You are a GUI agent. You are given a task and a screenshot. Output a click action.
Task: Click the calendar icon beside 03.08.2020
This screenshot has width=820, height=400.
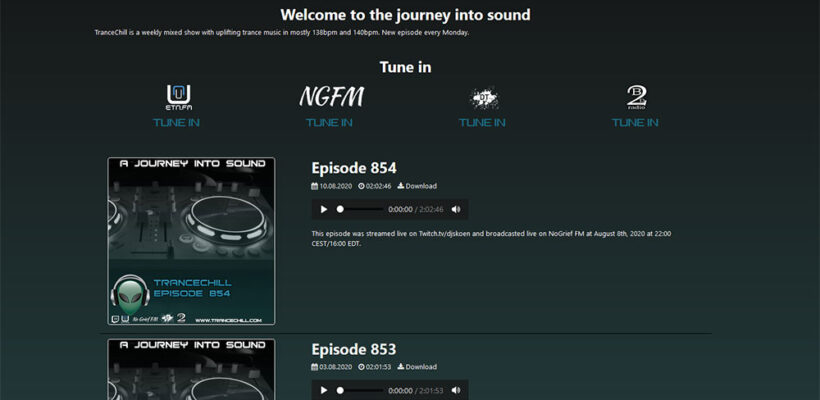click(314, 367)
